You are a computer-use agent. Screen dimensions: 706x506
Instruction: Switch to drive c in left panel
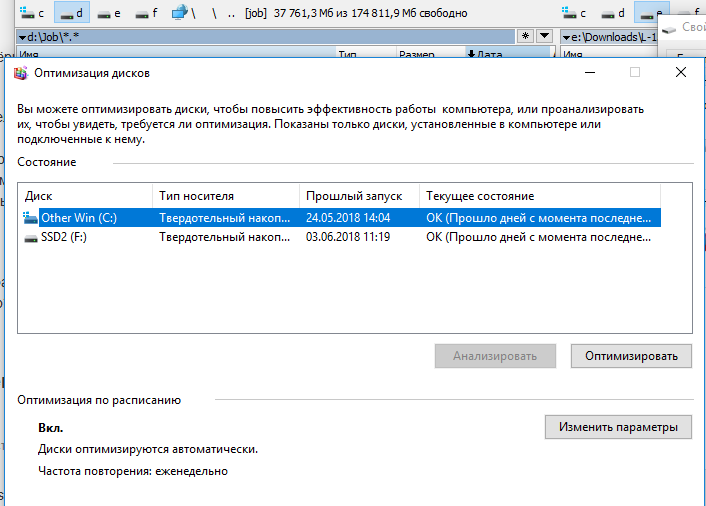tap(32, 13)
